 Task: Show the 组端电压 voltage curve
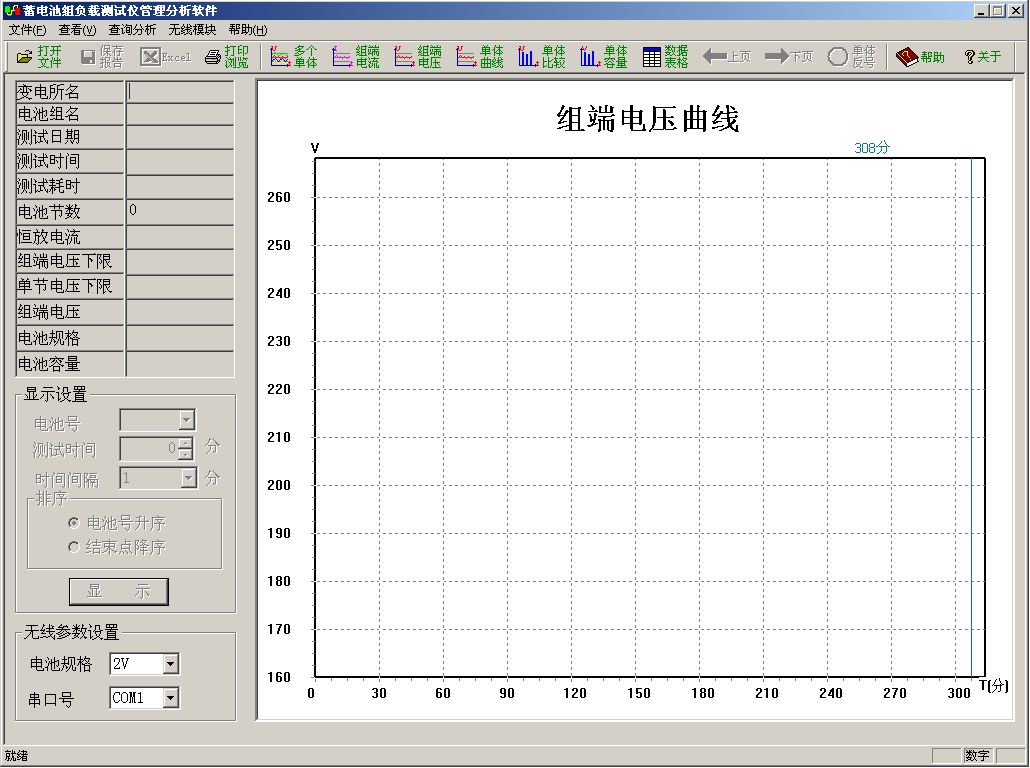pos(418,57)
